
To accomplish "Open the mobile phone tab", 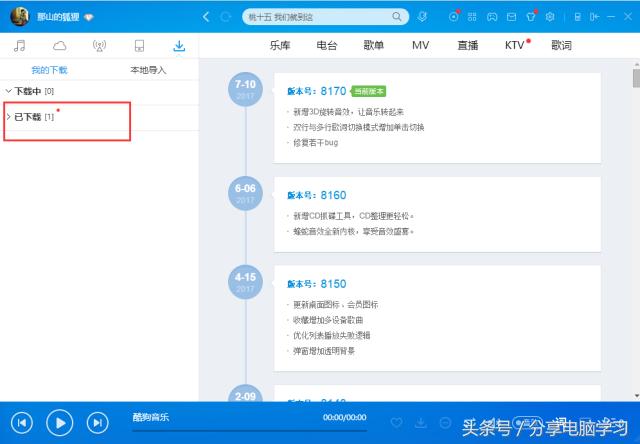I will pyautogui.click(x=139, y=46).
